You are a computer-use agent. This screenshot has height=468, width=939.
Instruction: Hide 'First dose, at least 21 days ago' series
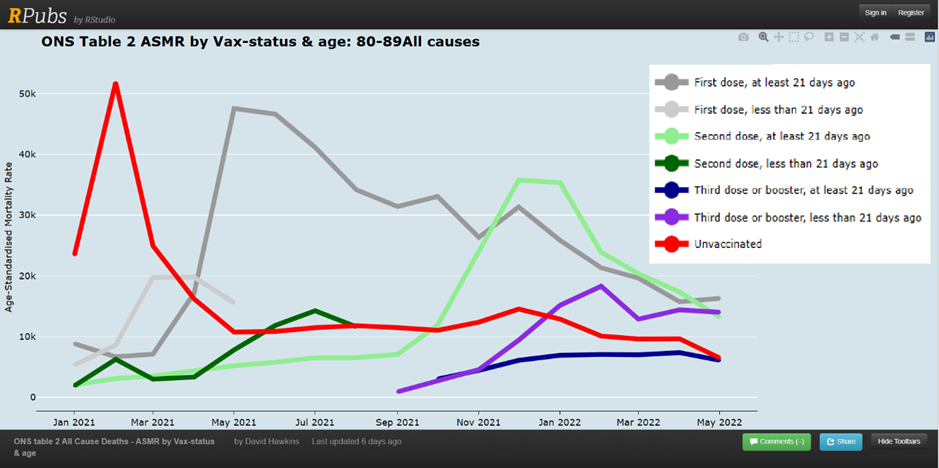point(774,83)
